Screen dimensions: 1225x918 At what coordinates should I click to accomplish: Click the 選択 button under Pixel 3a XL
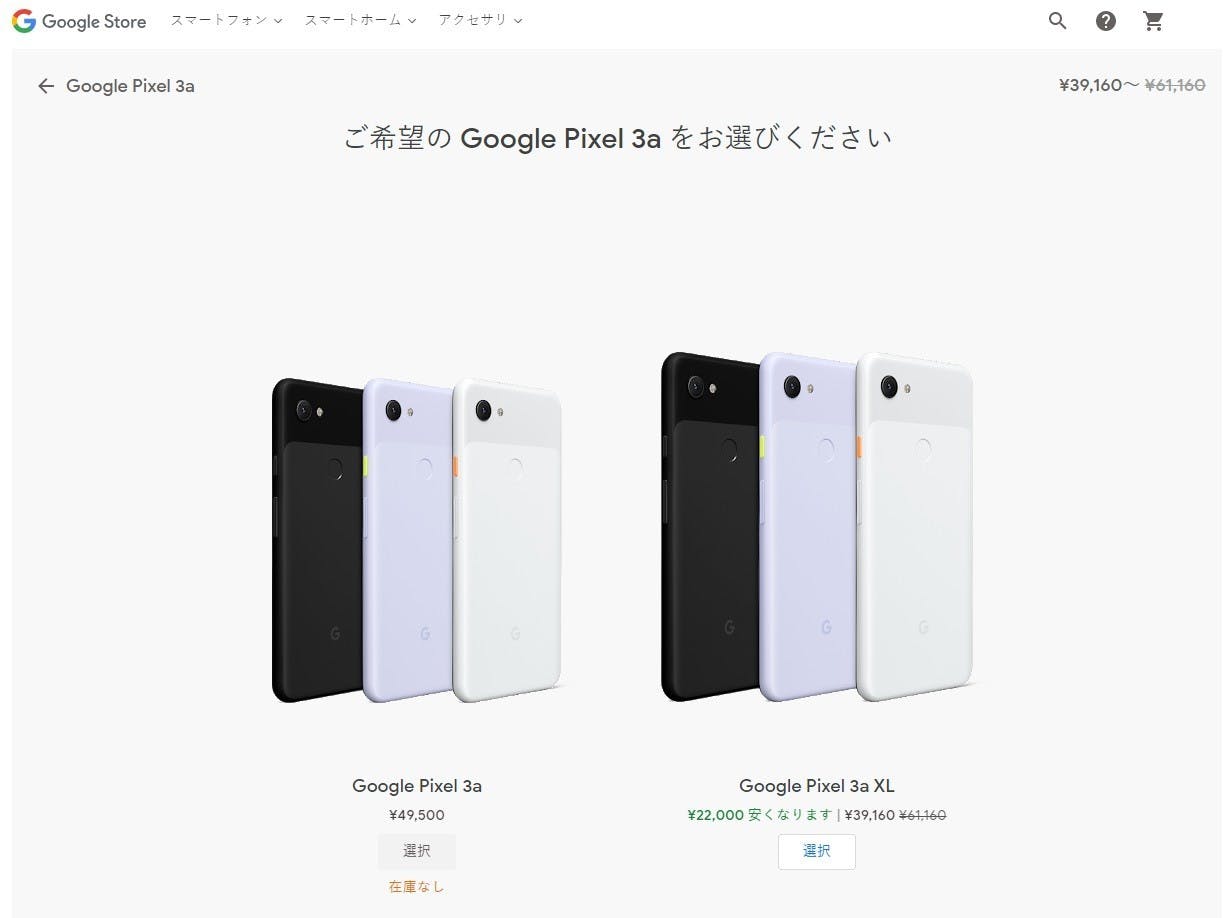tap(817, 851)
